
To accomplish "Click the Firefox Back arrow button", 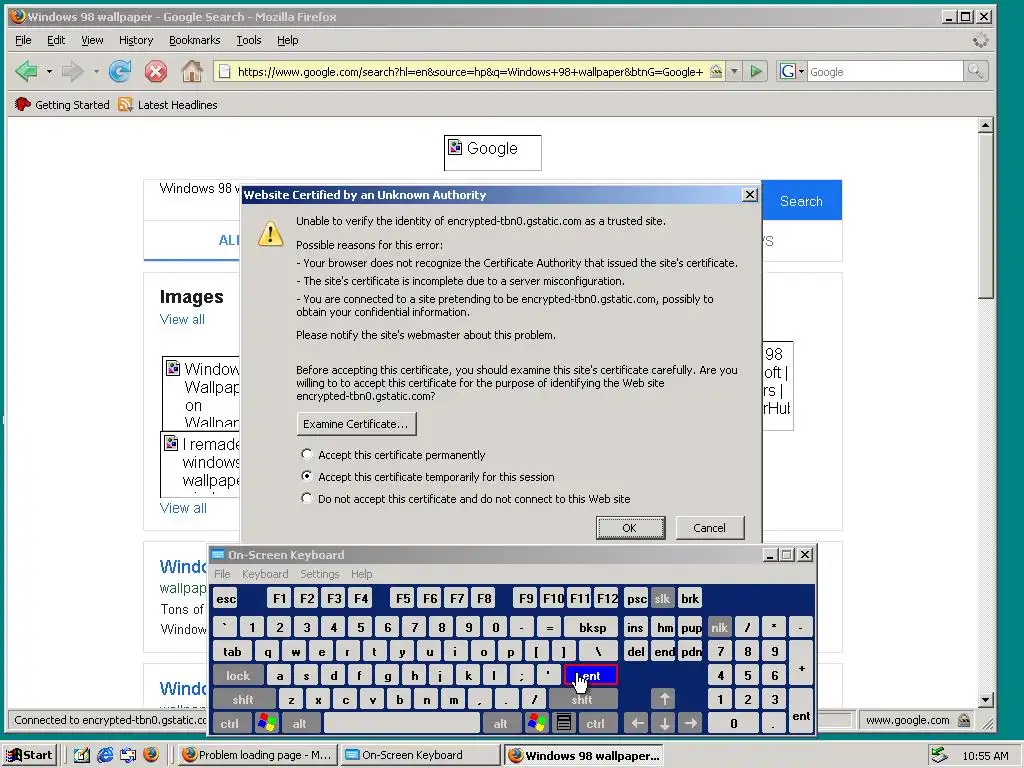I will (x=26, y=71).
